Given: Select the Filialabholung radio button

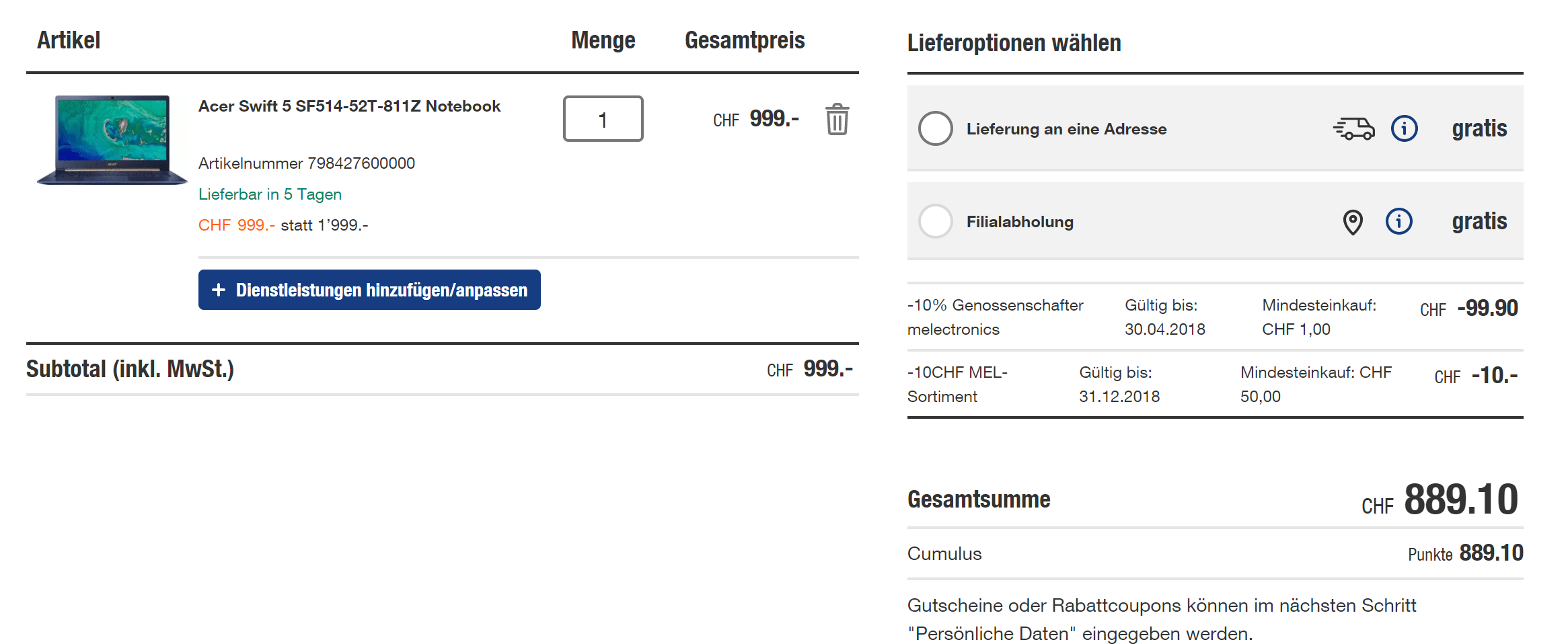Looking at the screenshot, I should pos(935,221).
